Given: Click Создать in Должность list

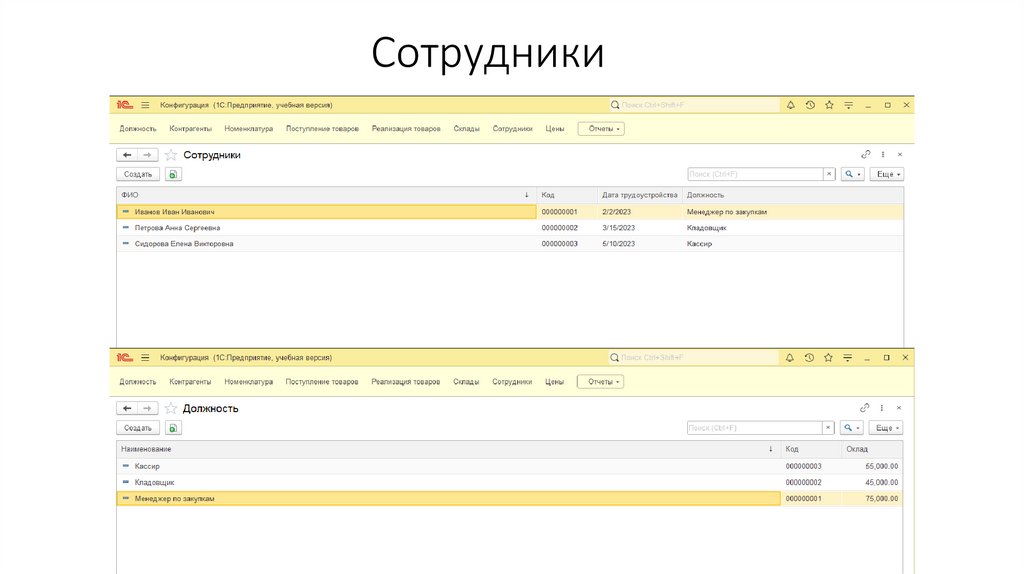Looking at the screenshot, I should (x=138, y=428).
